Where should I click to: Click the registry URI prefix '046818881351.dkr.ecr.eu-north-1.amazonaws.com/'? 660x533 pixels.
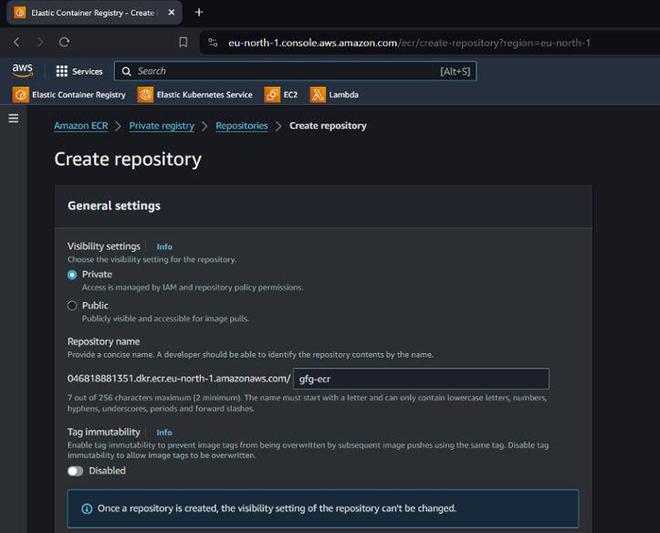tap(179, 378)
